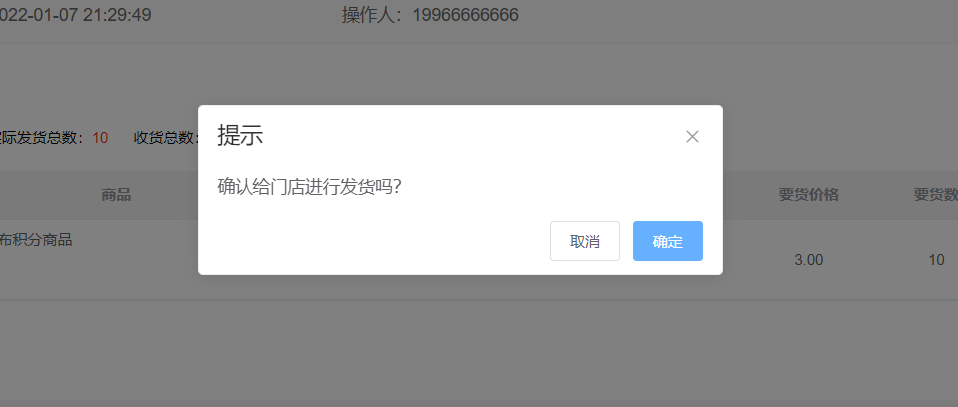Select the 布积分商品 product cell
This screenshot has height=407, width=958.
[36, 240]
